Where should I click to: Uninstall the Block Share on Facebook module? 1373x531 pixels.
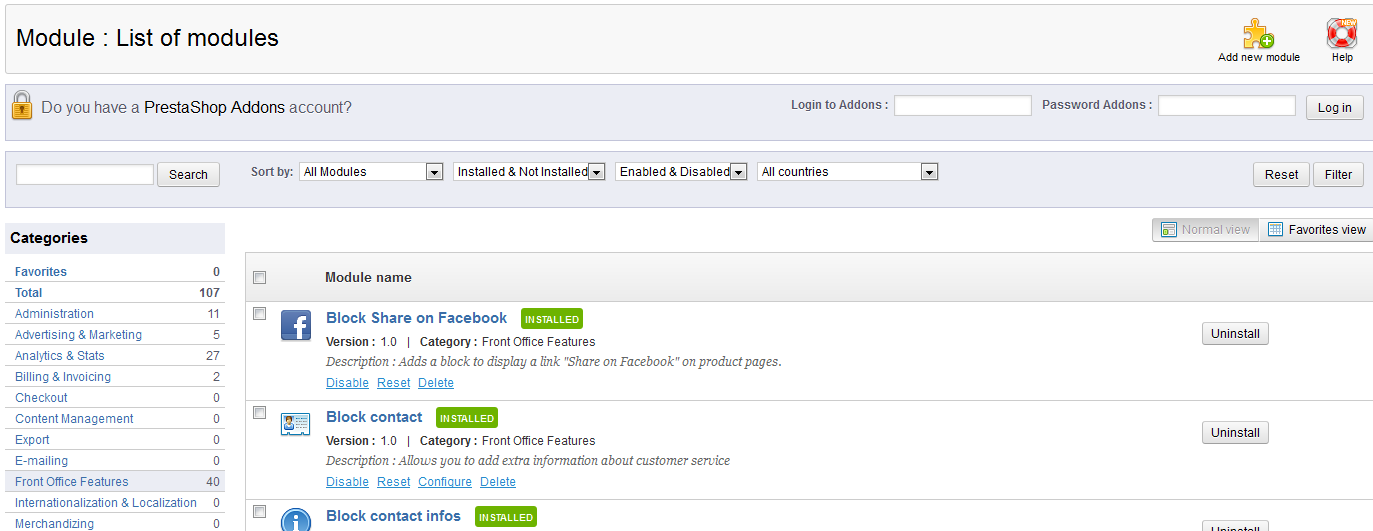[1235, 334]
